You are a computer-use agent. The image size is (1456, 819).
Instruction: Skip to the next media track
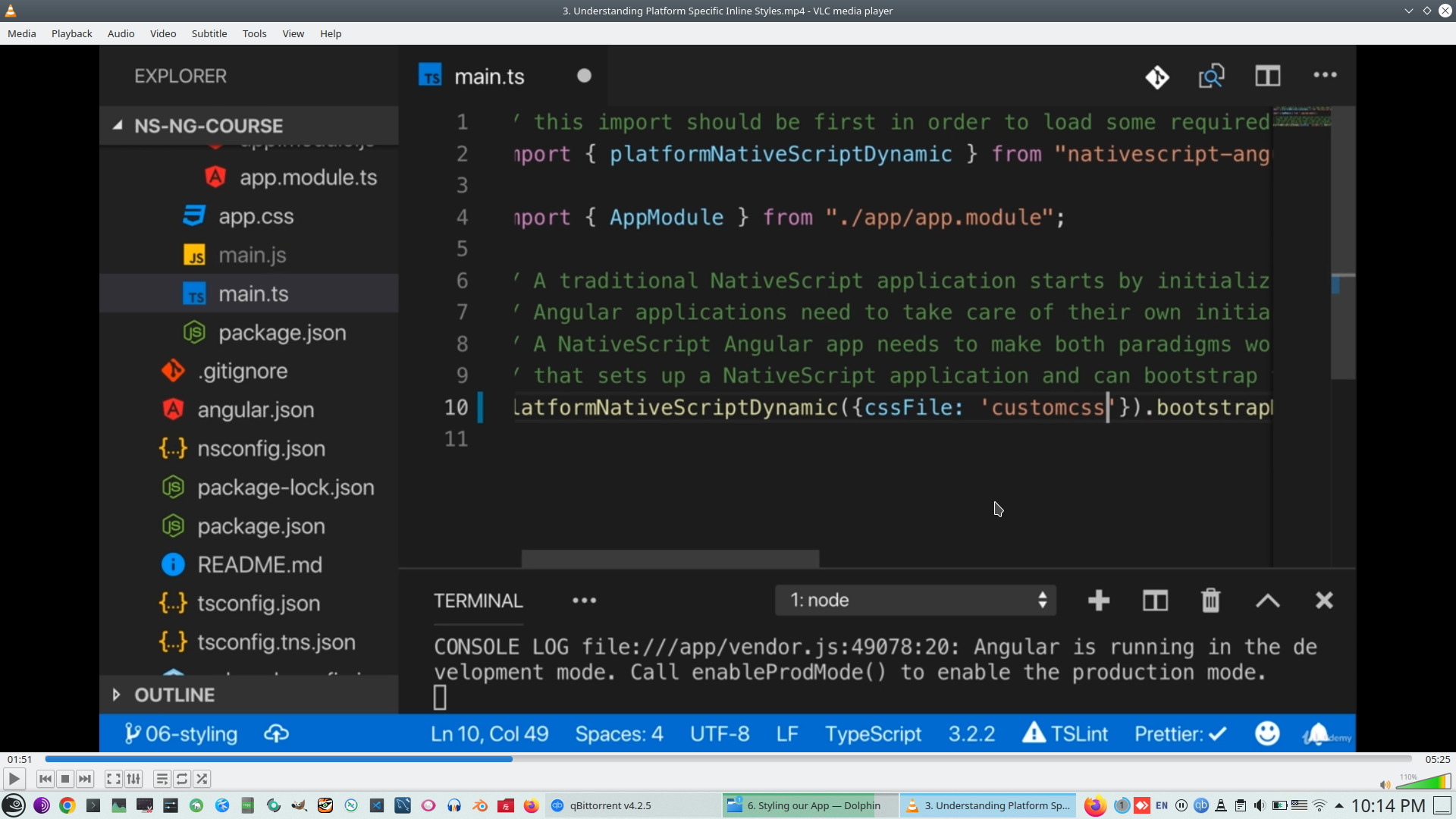[85, 779]
